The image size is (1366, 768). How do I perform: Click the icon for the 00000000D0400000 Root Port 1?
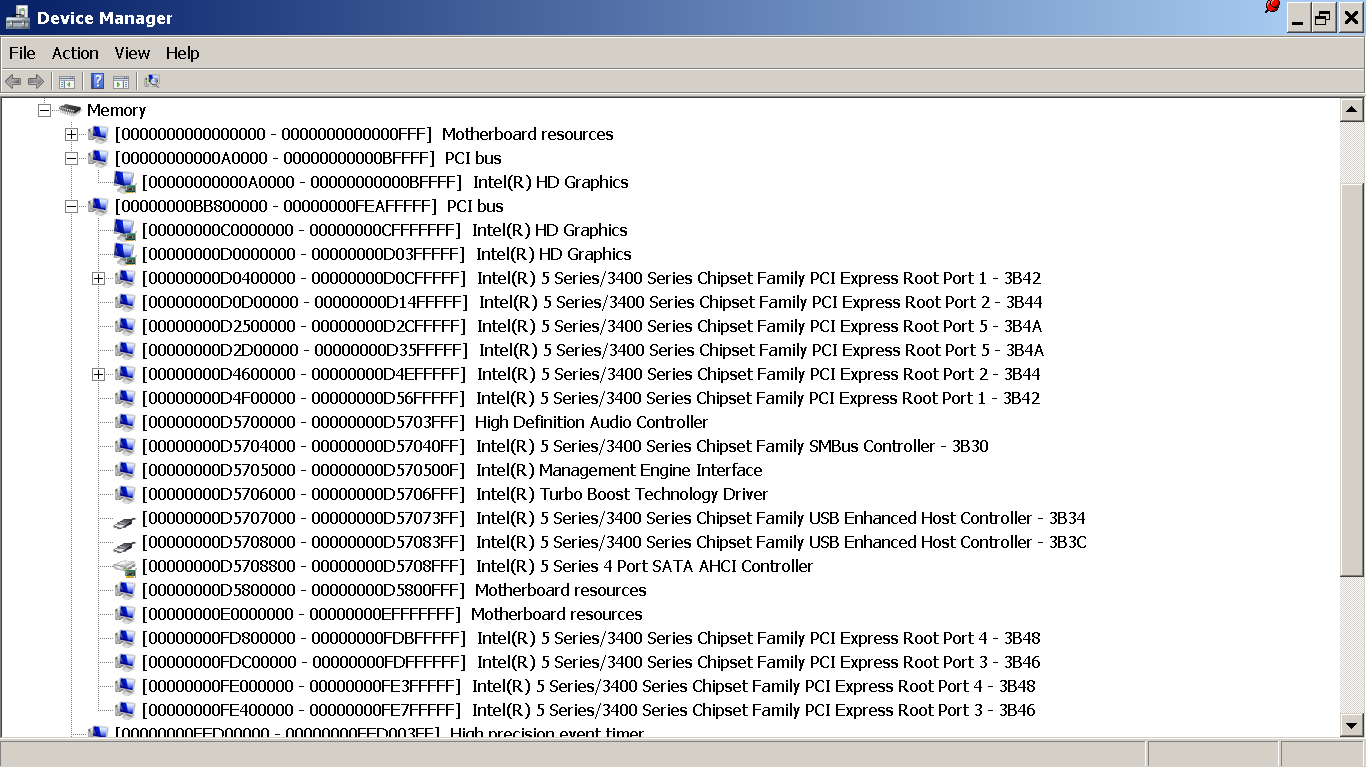pos(125,278)
